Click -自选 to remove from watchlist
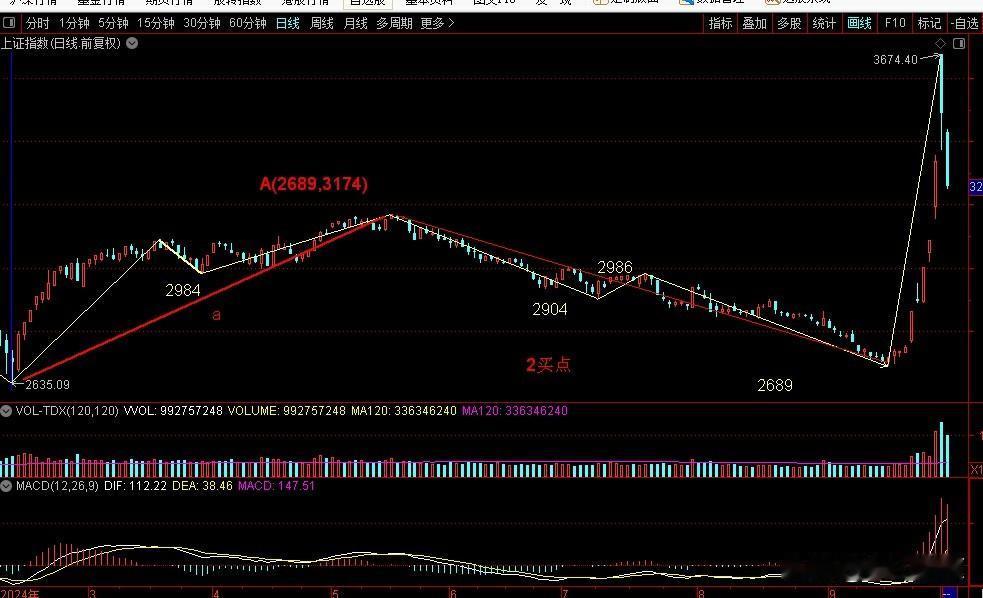The width and height of the screenshot is (983, 598). [x=965, y=23]
